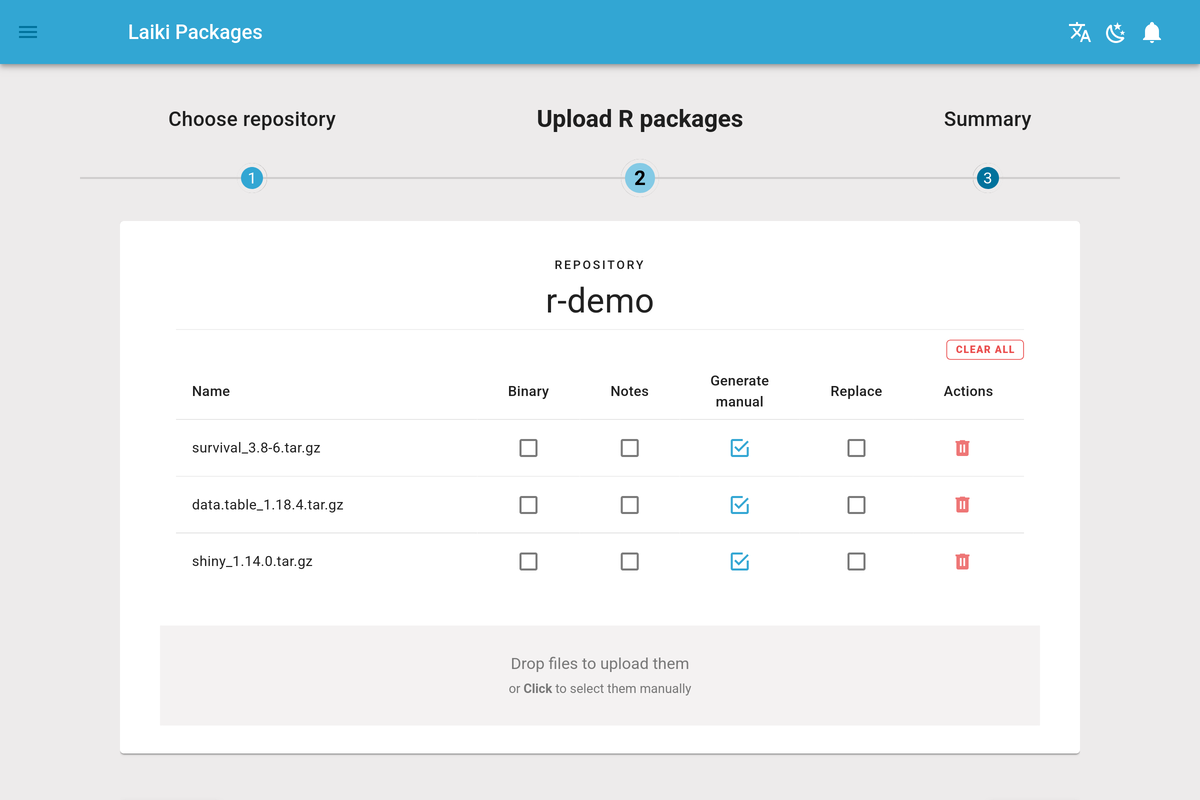Uncheck Generate manual for survival_3.8-6.tar.gz
The width and height of the screenshot is (1200, 800).
[739, 448]
